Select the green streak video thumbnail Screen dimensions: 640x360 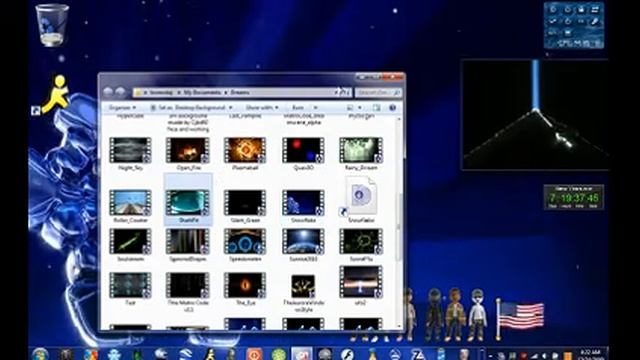130,241
